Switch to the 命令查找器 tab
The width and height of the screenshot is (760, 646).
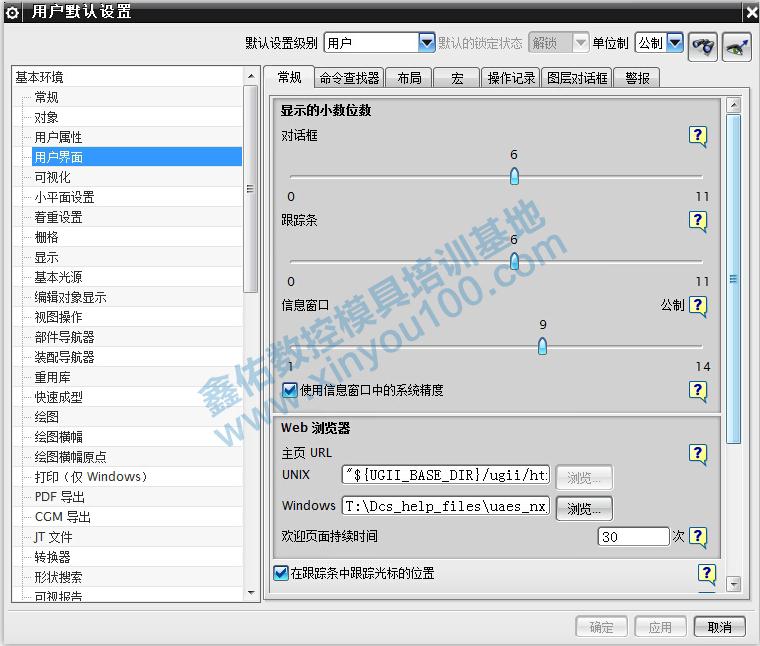349,78
